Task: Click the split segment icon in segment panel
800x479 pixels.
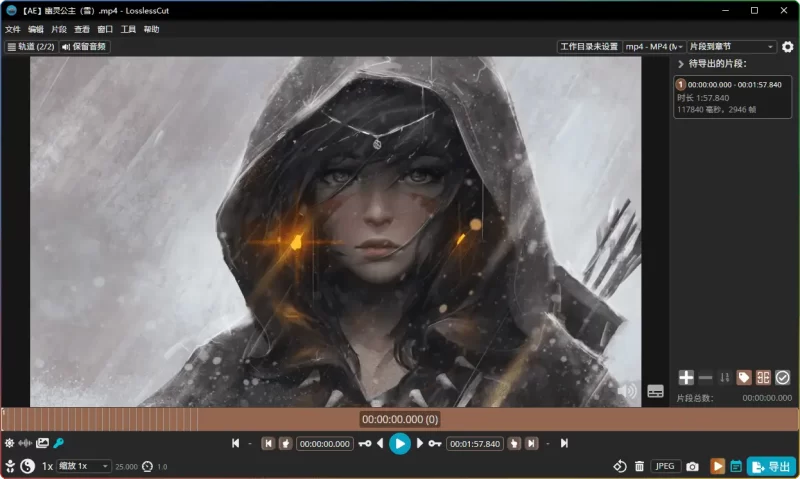Action: coord(763,377)
